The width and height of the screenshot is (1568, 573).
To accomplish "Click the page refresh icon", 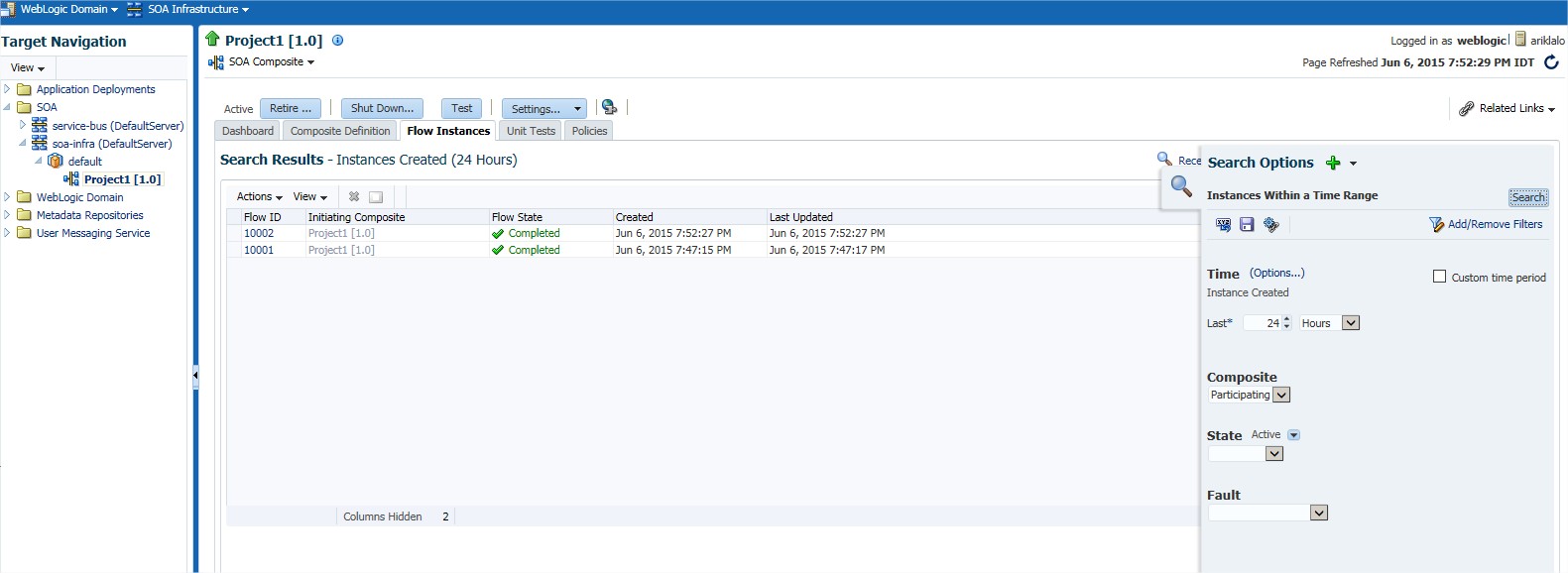I will pos(1551,62).
